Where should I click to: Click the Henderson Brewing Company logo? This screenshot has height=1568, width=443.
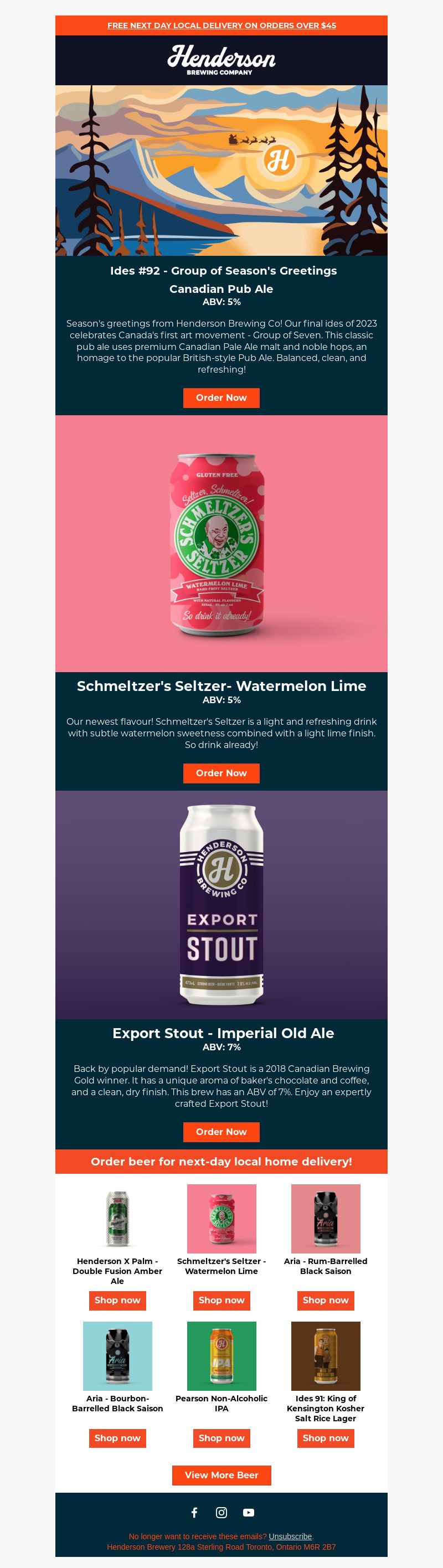pyautogui.click(x=221, y=60)
